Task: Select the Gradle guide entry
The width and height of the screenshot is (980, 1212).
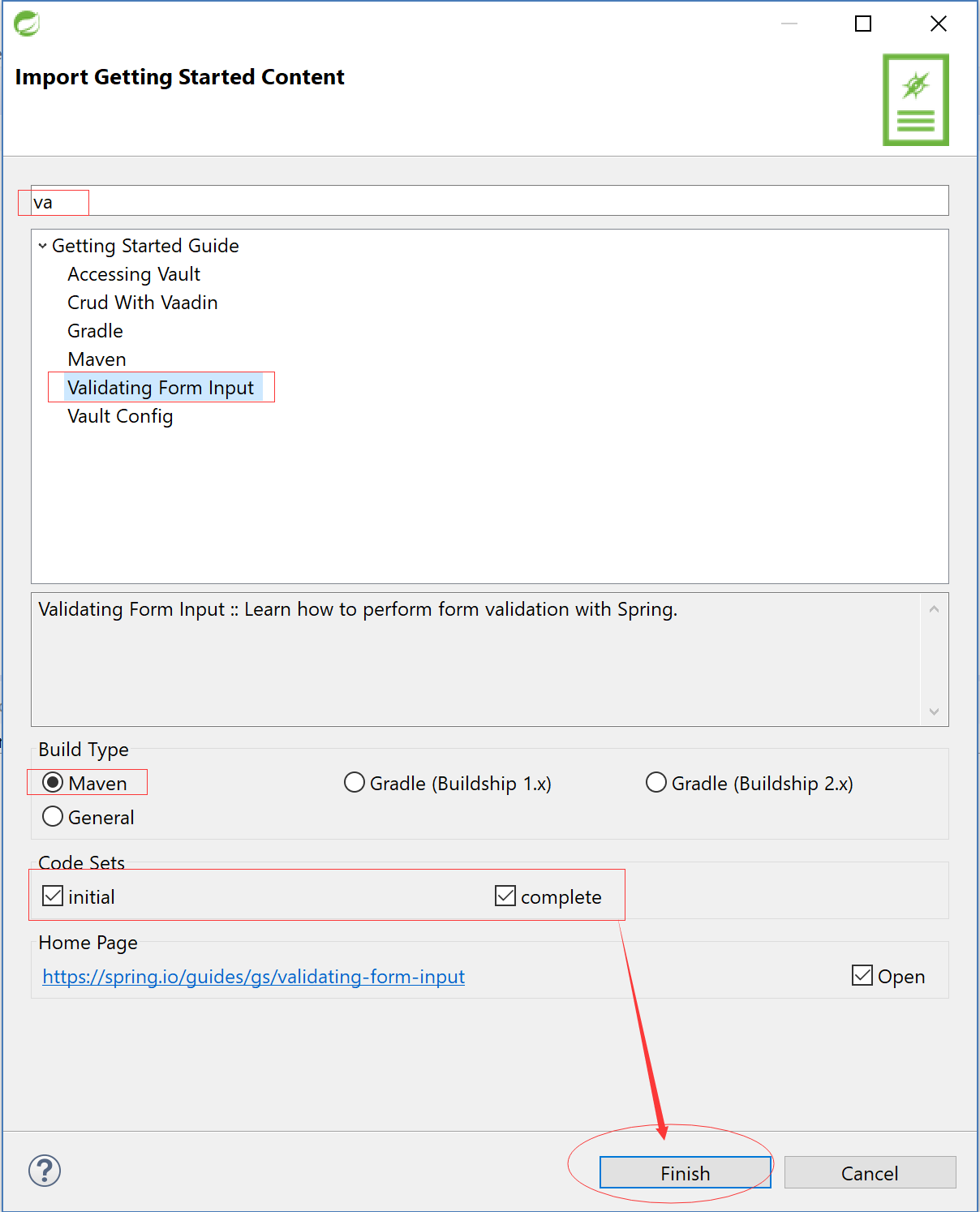Action: [x=96, y=331]
